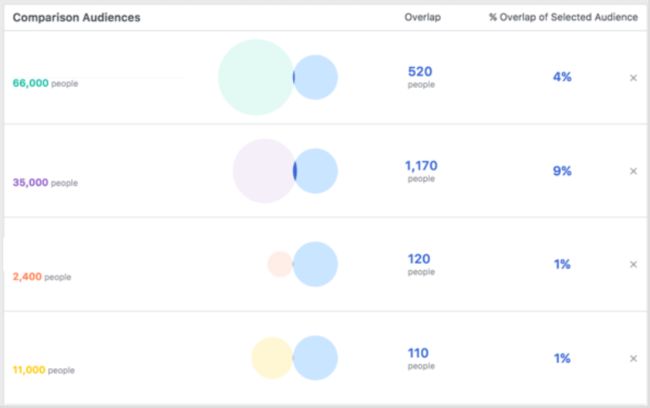Click the blue circle in the 120 overlap row

[x=315, y=264]
